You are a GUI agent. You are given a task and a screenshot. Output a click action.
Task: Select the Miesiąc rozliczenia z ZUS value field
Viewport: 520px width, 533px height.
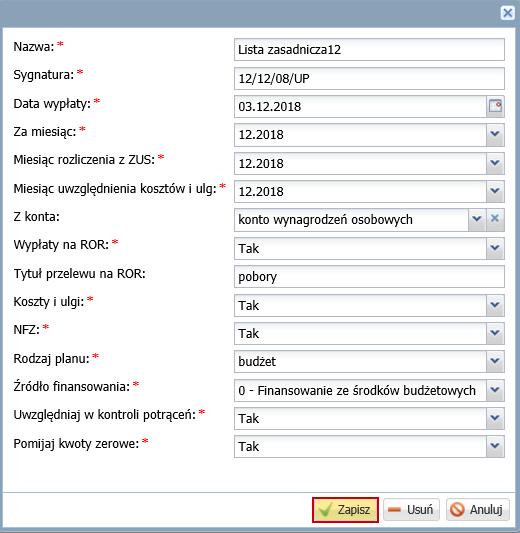360,164
